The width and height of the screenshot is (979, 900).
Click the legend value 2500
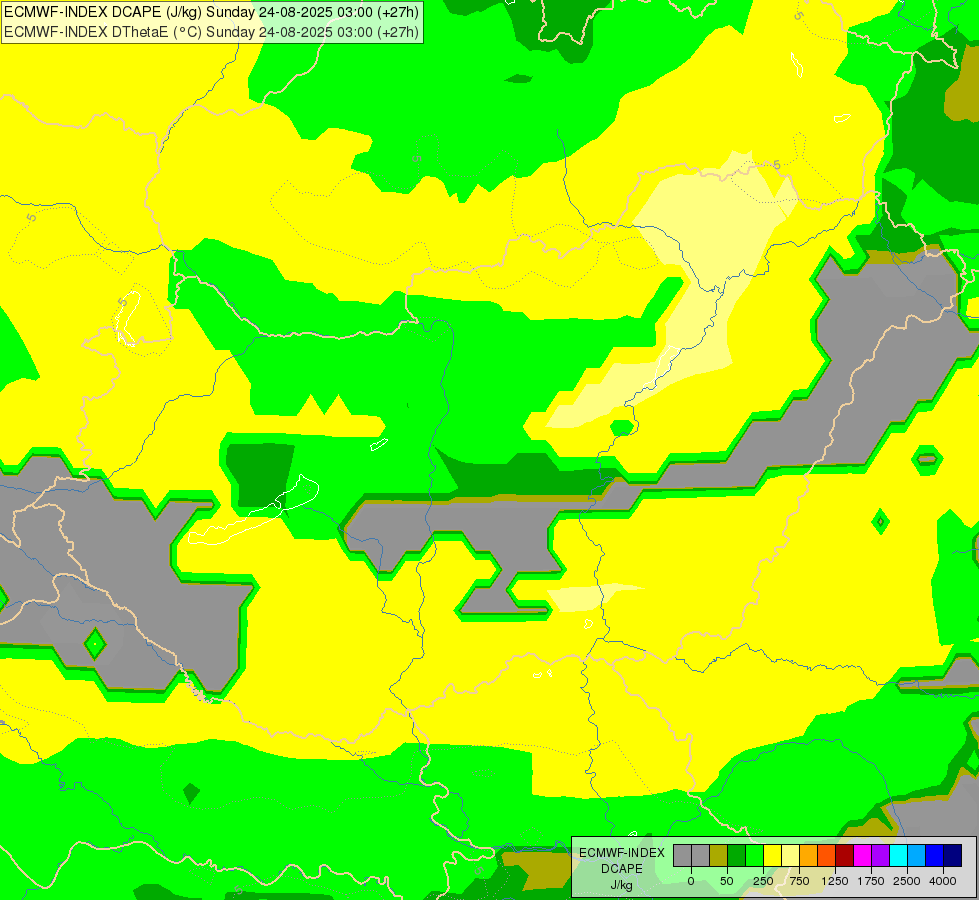907,881
